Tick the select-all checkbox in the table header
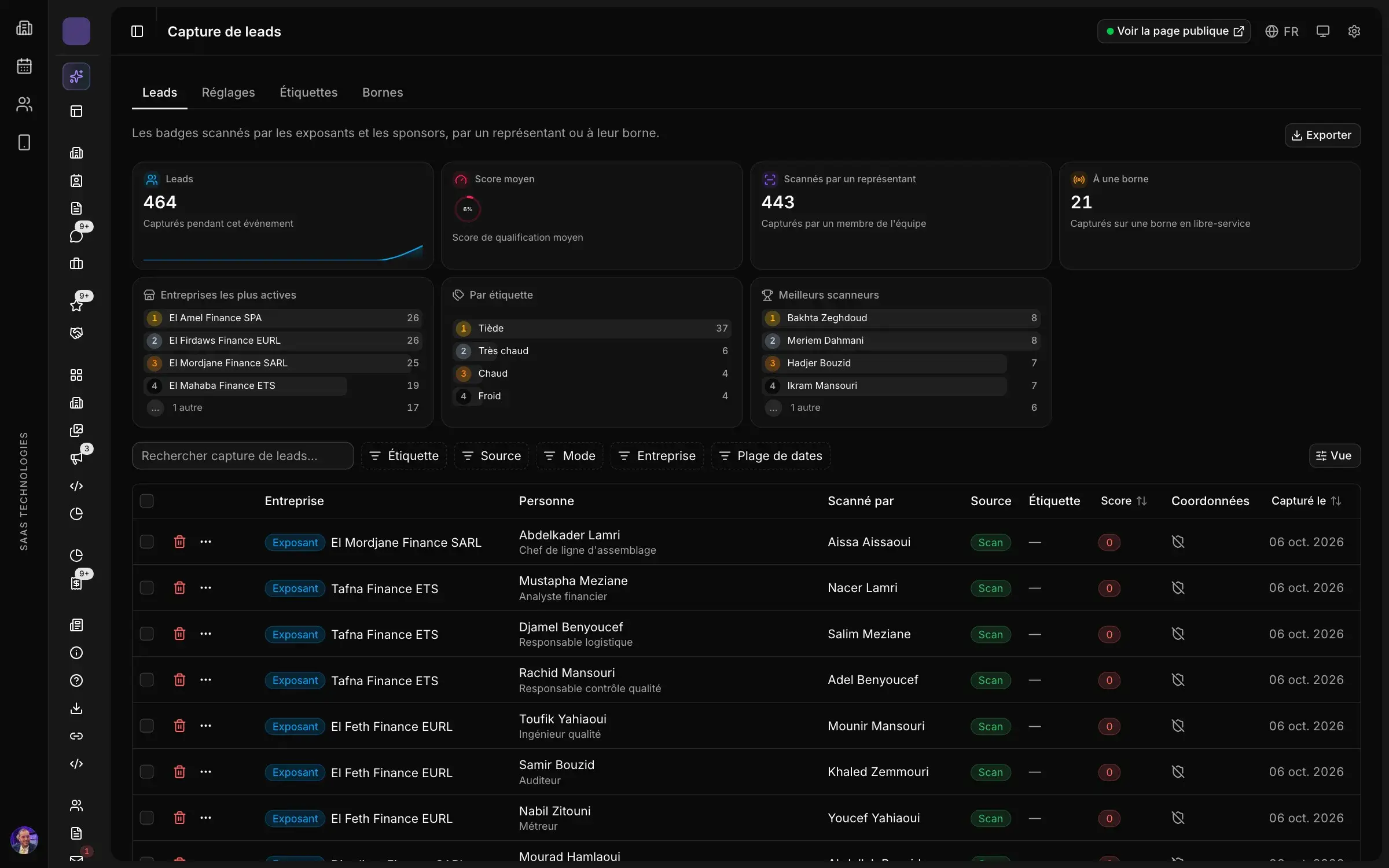This screenshot has width=1389, height=868. coord(146,501)
